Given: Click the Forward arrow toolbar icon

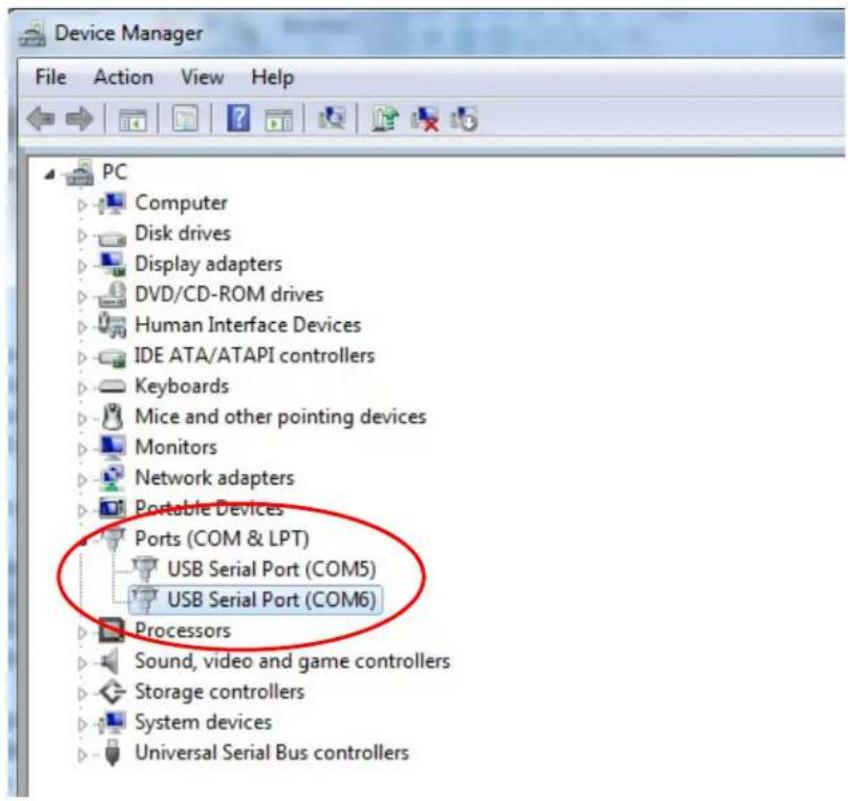Looking at the screenshot, I should 79,118.
